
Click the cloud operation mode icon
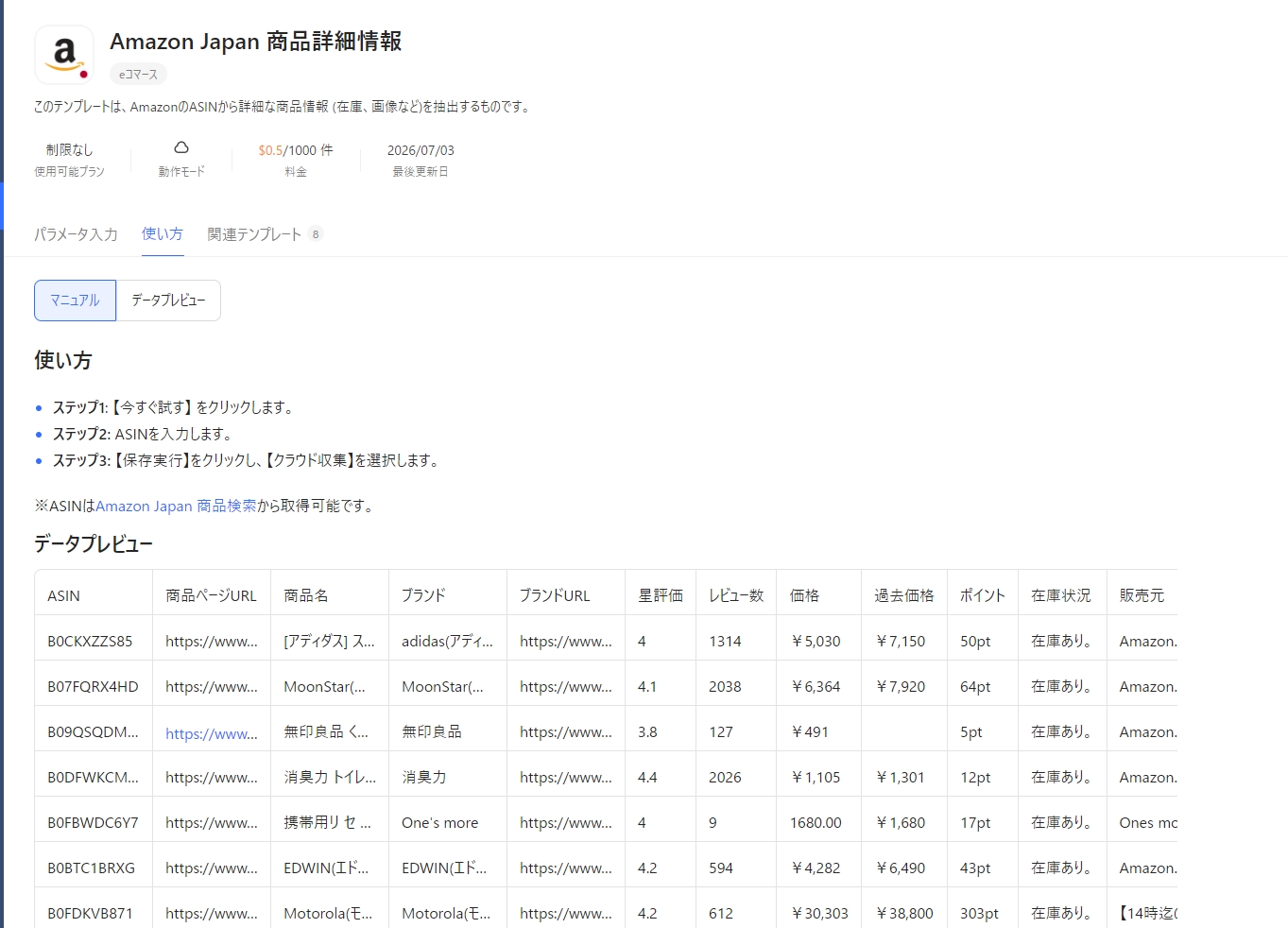tap(181, 147)
